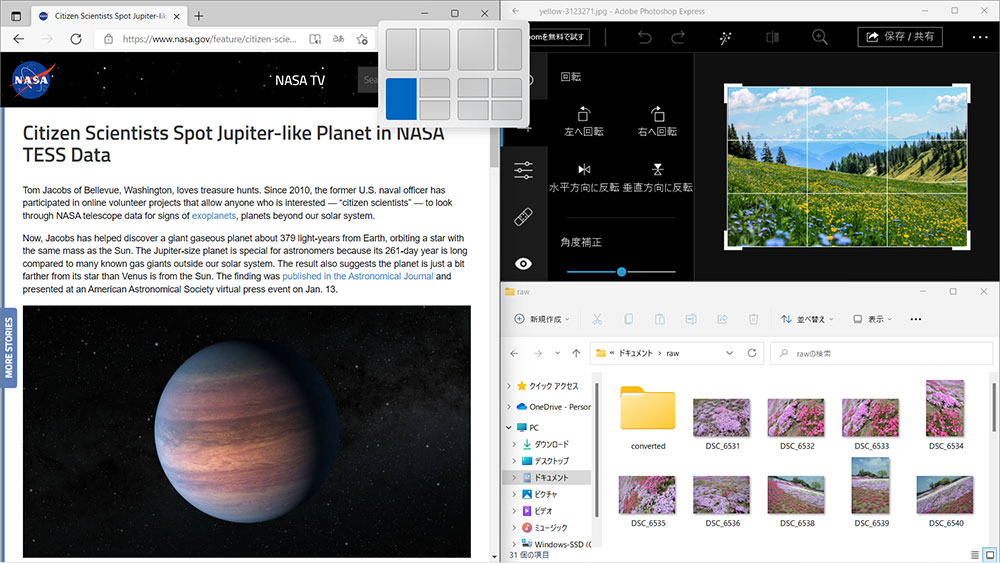1000x563 pixels.
Task: Flip the image vertically
Action: (x=657, y=170)
